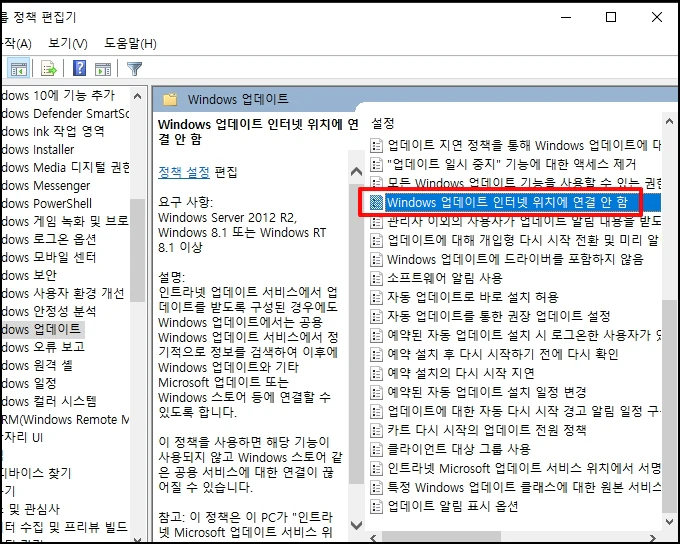Click the export list toolbar icon
The image size is (680, 544).
pyautogui.click(x=49, y=69)
